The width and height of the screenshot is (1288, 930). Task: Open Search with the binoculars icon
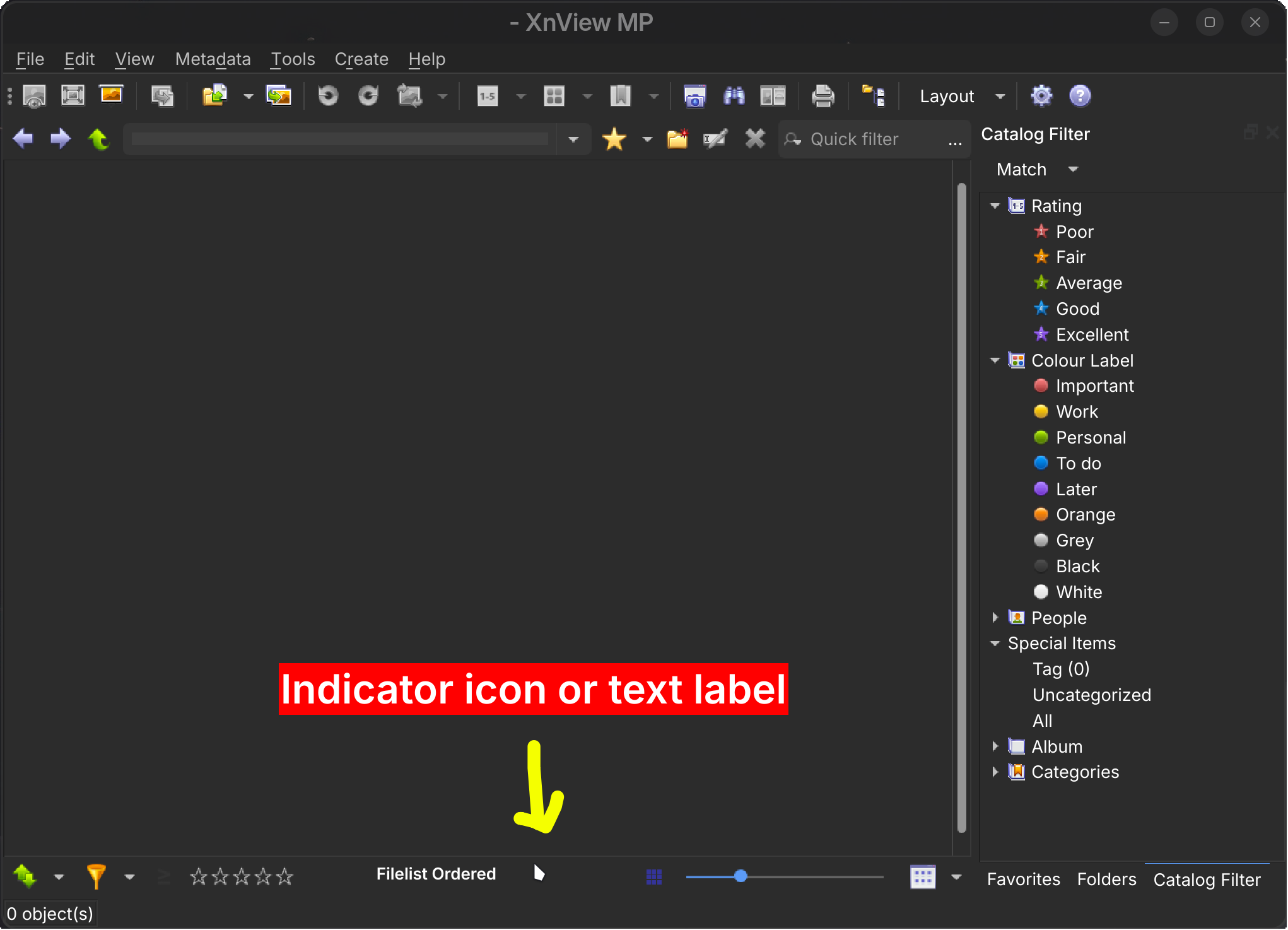pos(734,96)
